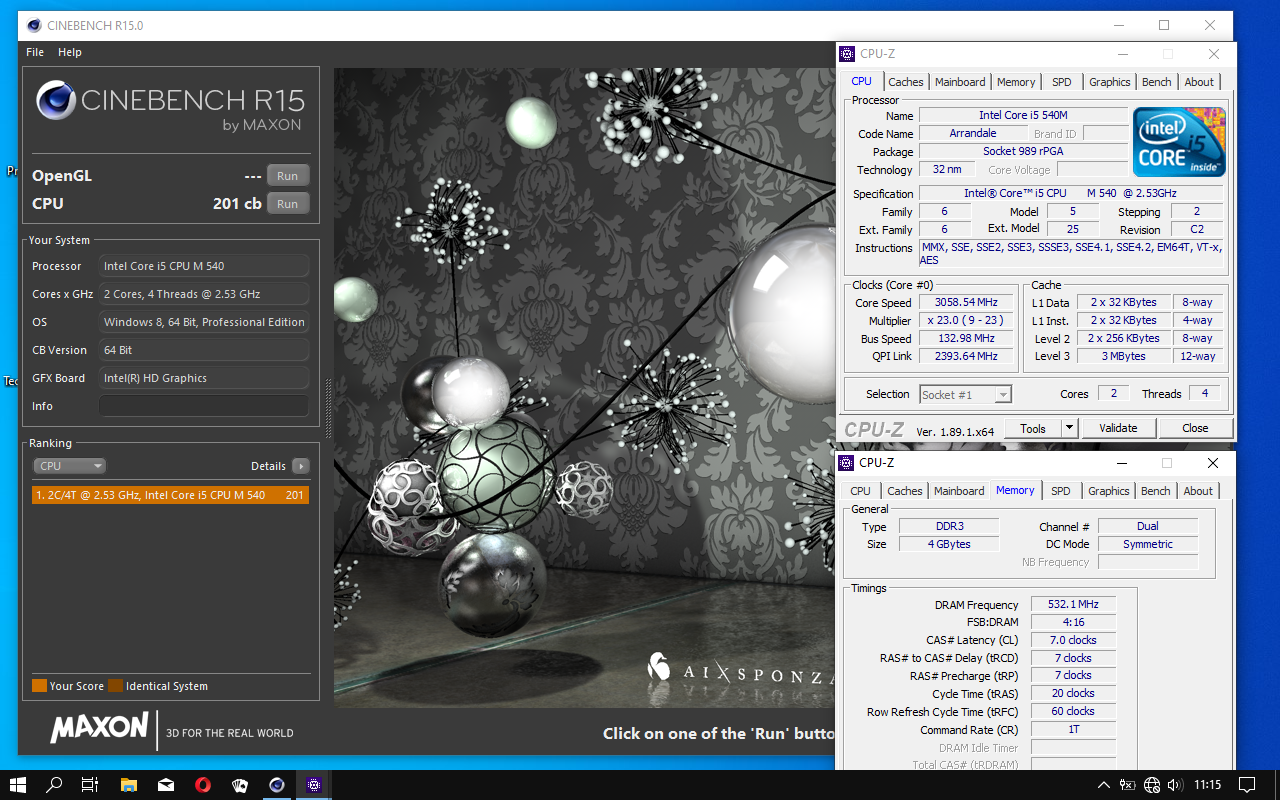The width and height of the screenshot is (1280, 800).
Task: Launch Opera browser from the taskbar
Action: pyautogui.click(x=202, y=785)
